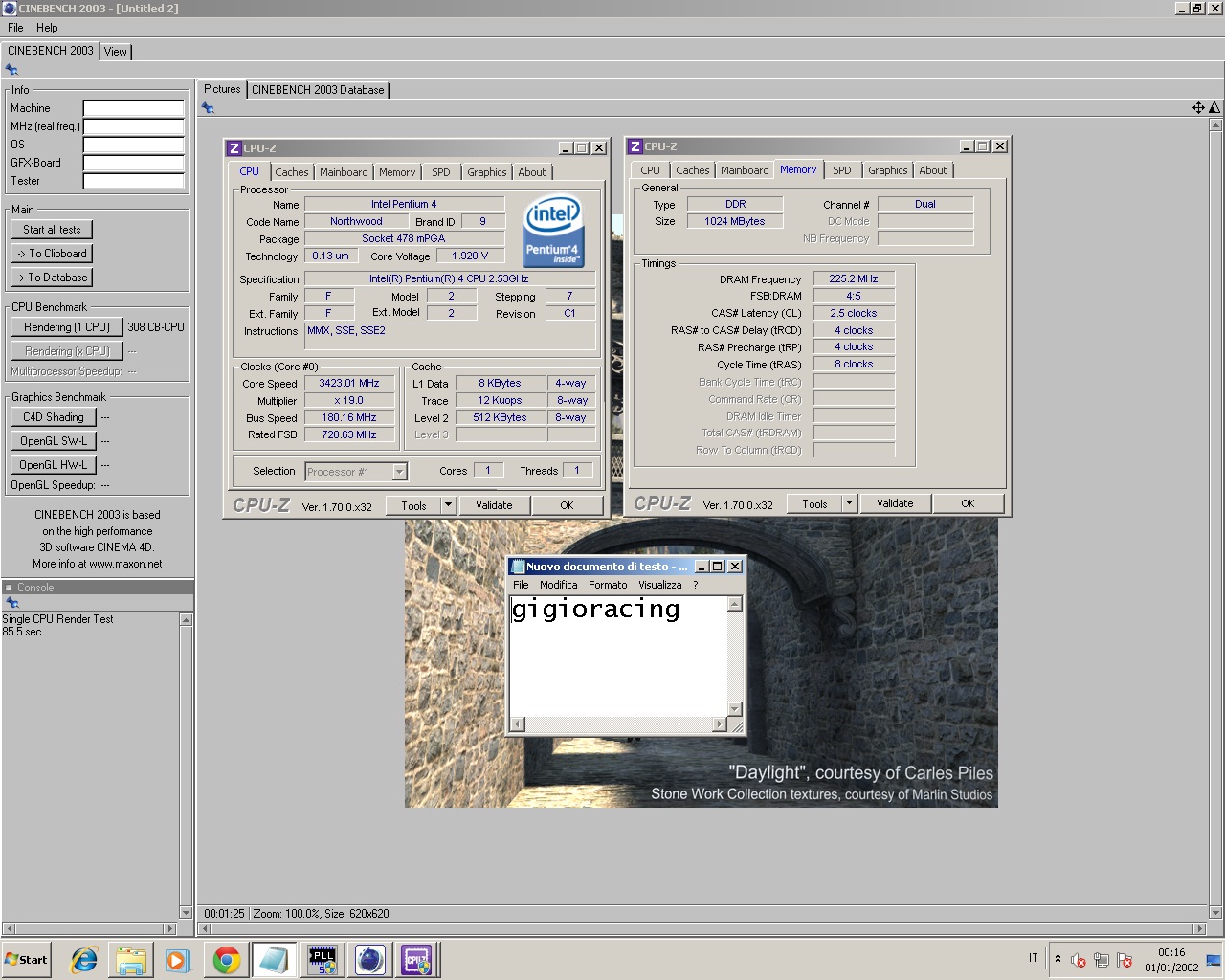
Task: Select the Pictures tab
Action: tap(222, 89)
